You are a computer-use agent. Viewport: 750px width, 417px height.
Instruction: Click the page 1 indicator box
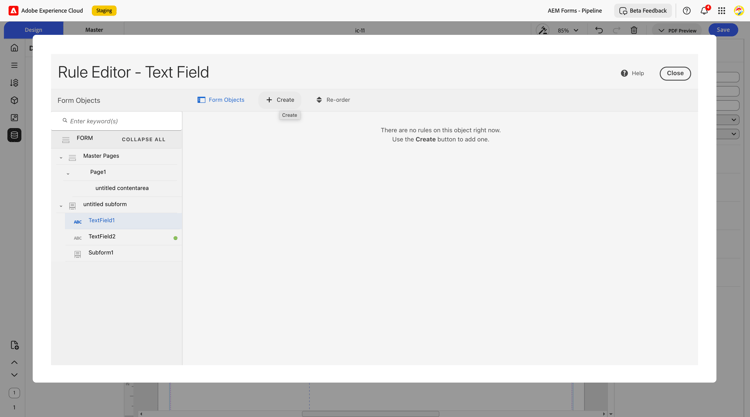pyautogui.click(x=14, y=393)
